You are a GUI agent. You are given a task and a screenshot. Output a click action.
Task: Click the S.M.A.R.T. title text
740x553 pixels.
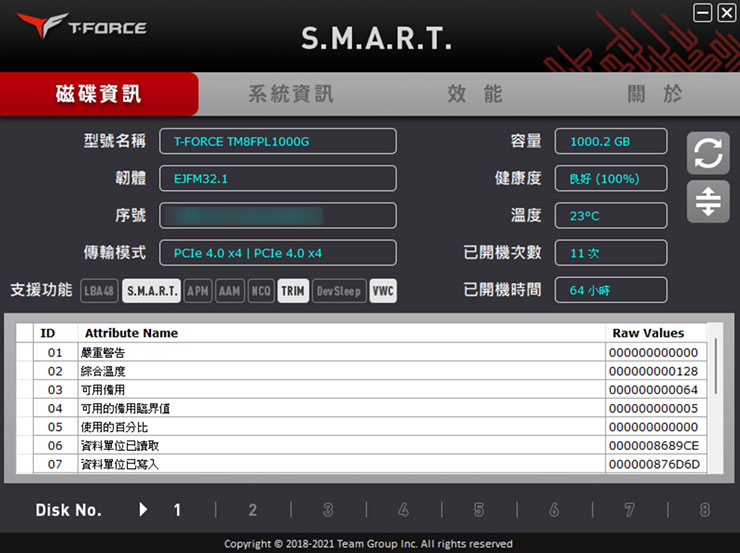(x=376, y=38)
